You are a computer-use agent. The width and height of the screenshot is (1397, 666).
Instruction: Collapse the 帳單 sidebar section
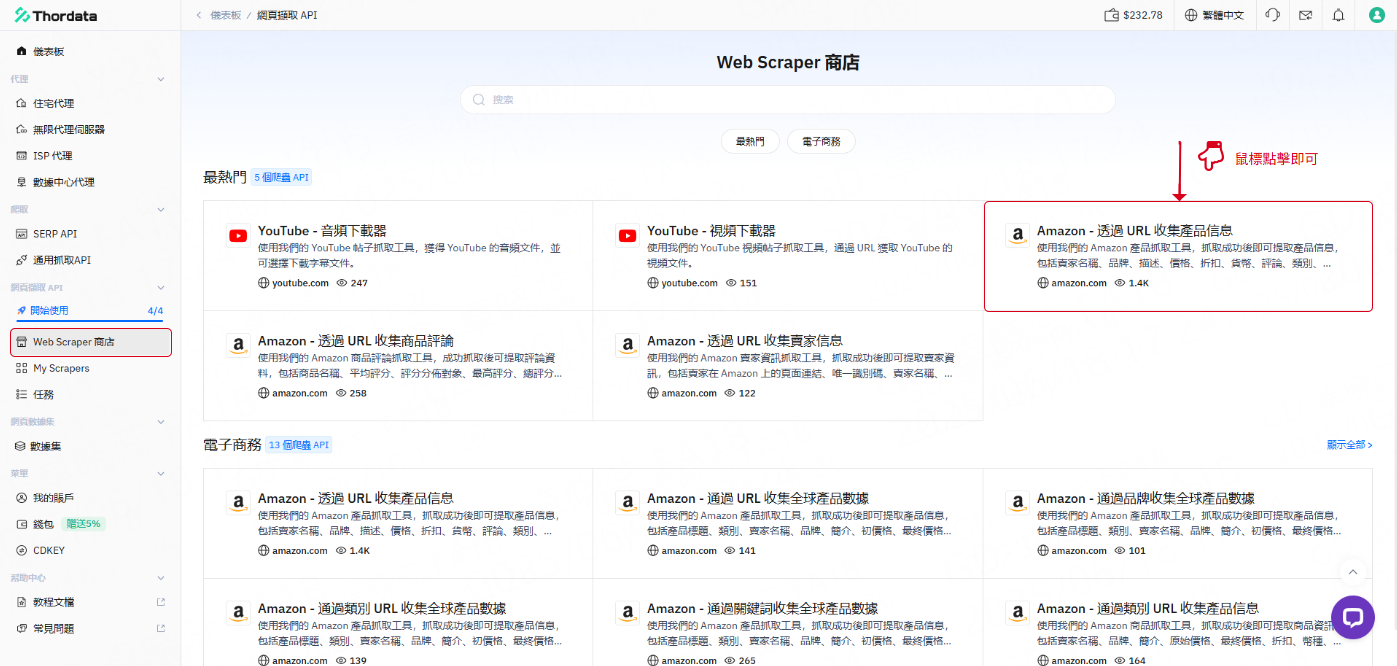click(x=161, y=474)
